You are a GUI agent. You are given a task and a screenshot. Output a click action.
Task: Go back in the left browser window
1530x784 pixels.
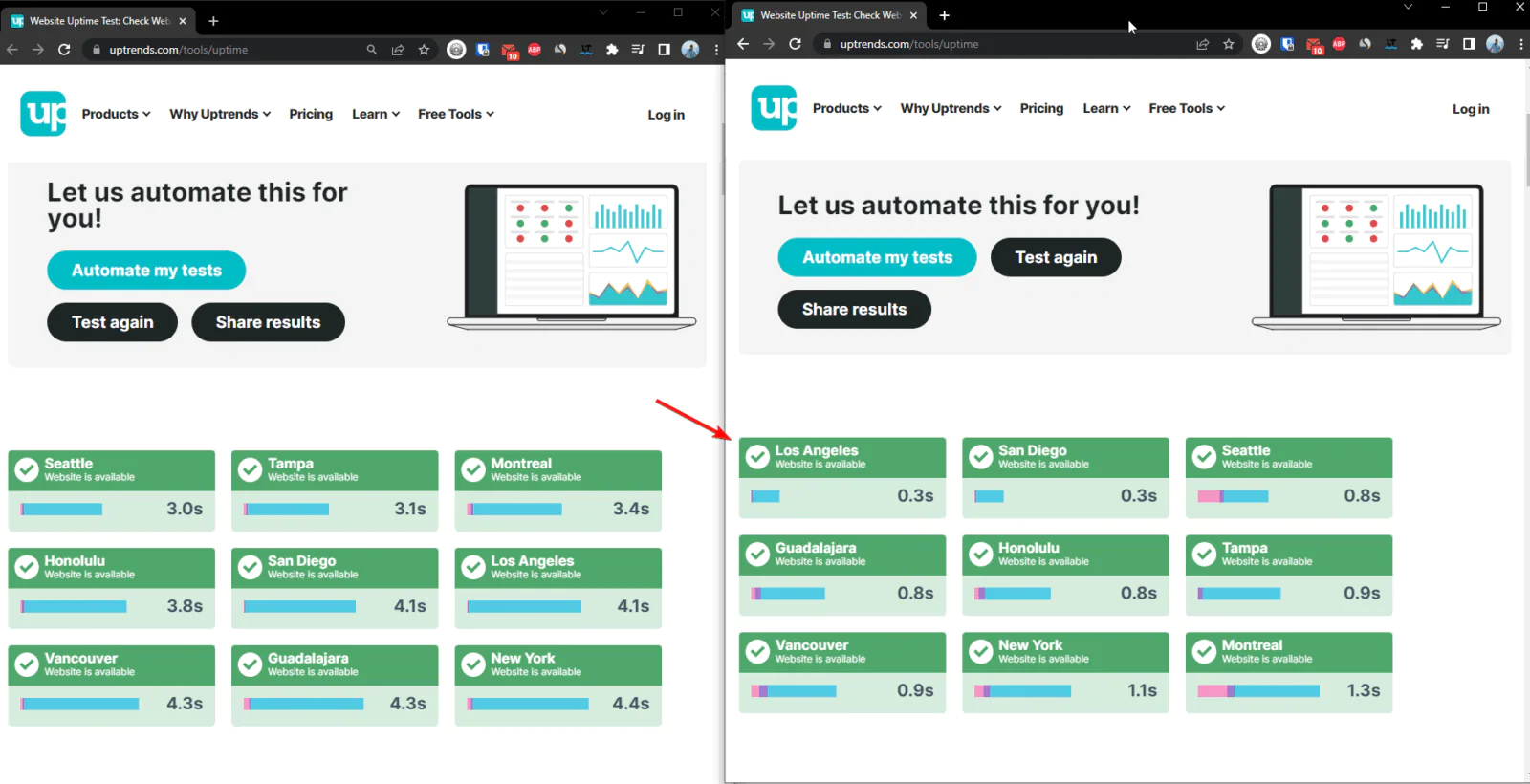pos(12,50)
